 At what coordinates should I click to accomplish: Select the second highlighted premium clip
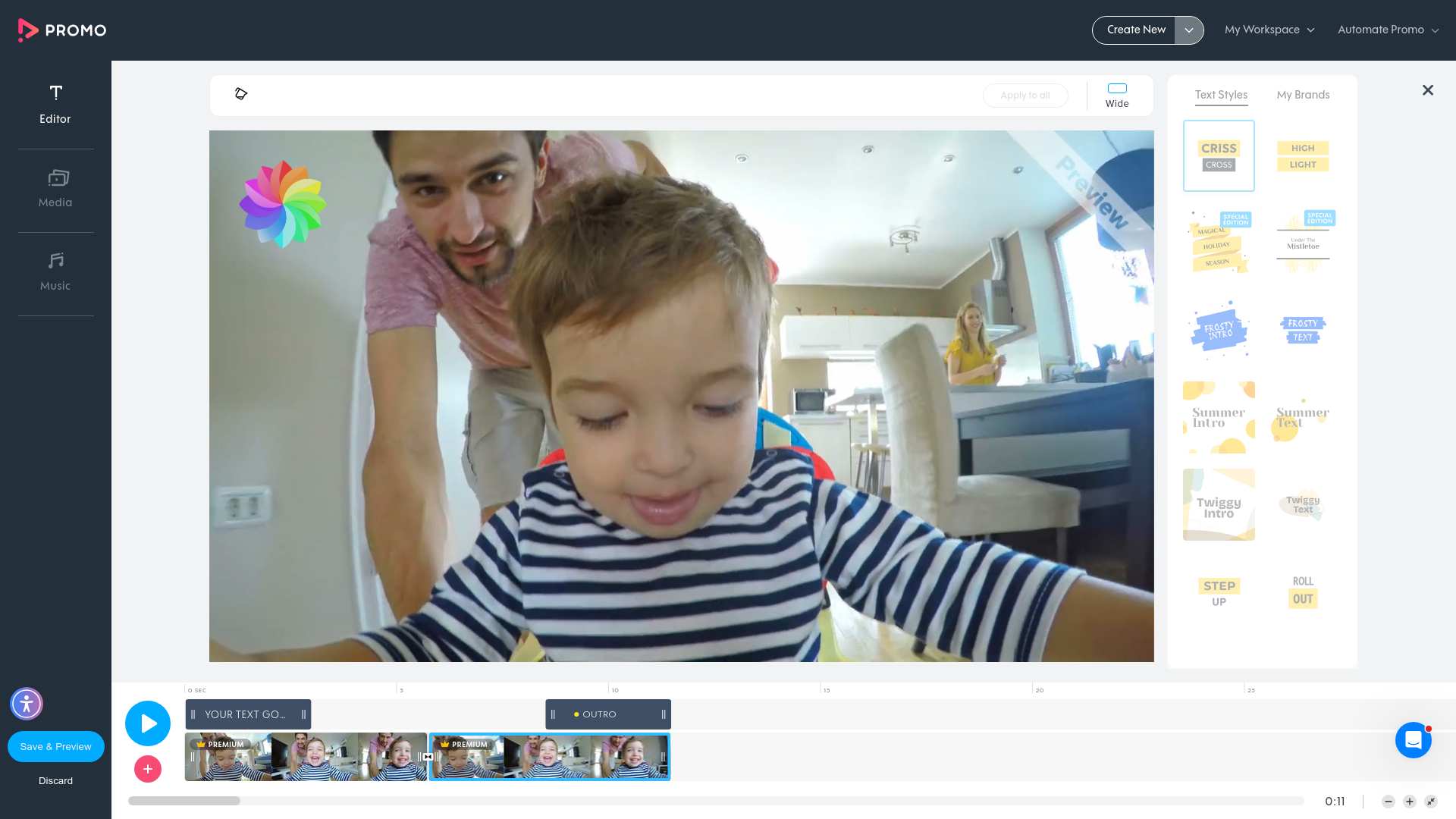550,757
